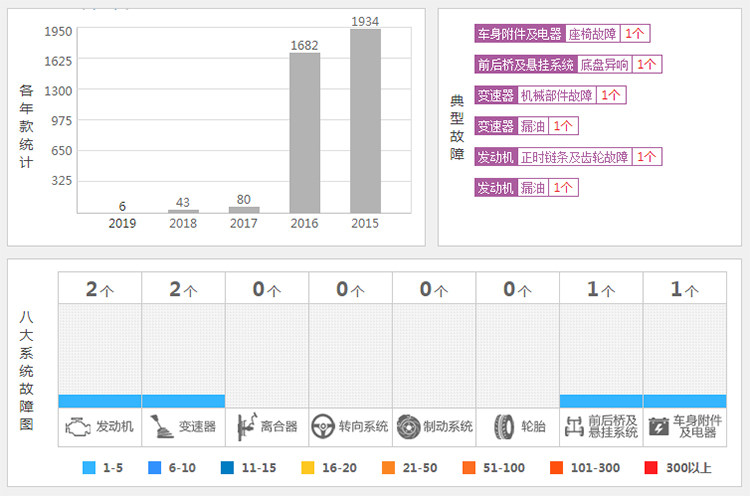Click the 2016 bar showing 1682
Viewport: 750px width, 496px height.
pyautogui.click(x=304, y=132)
